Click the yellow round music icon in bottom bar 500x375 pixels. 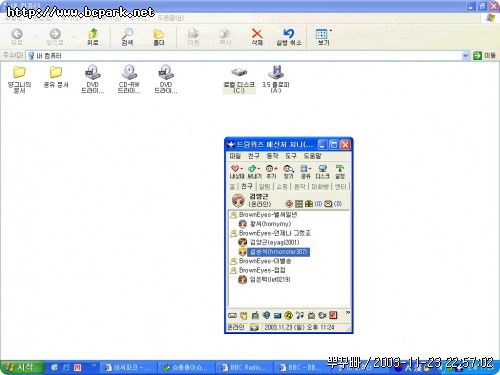(x=289, y=315)
